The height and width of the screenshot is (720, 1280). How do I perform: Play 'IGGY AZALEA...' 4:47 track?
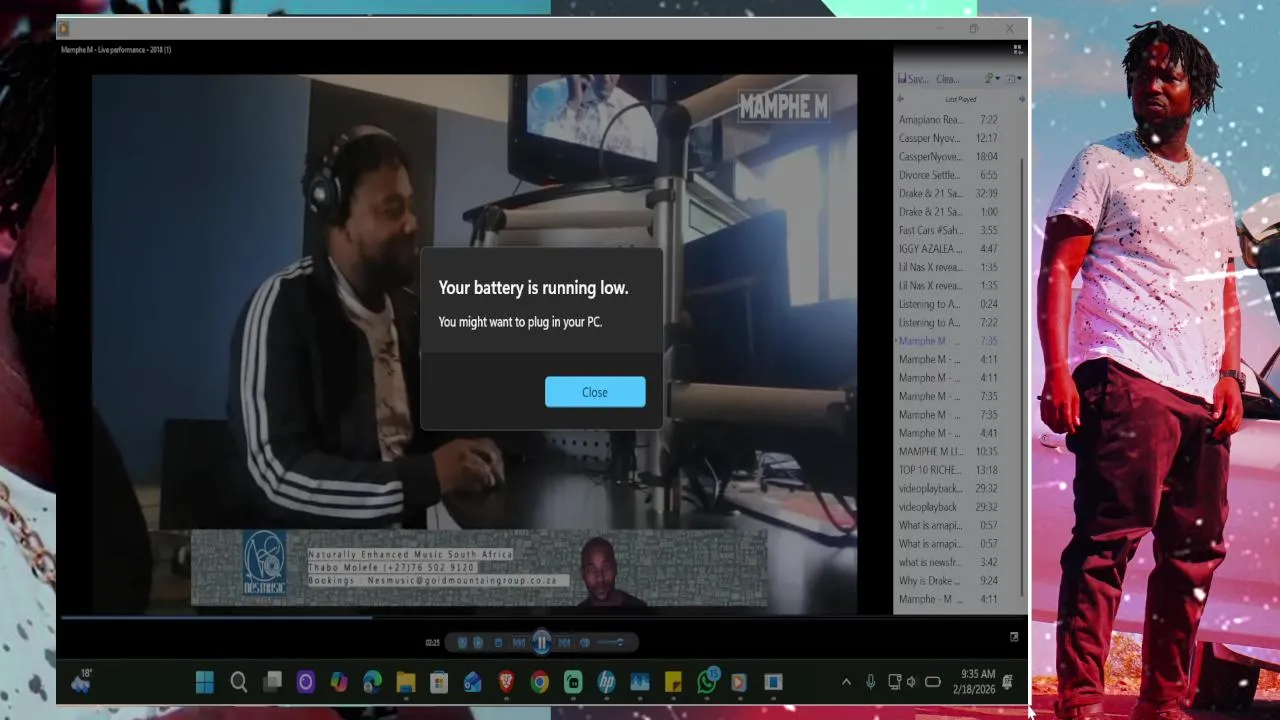click(x=948, y=249)
